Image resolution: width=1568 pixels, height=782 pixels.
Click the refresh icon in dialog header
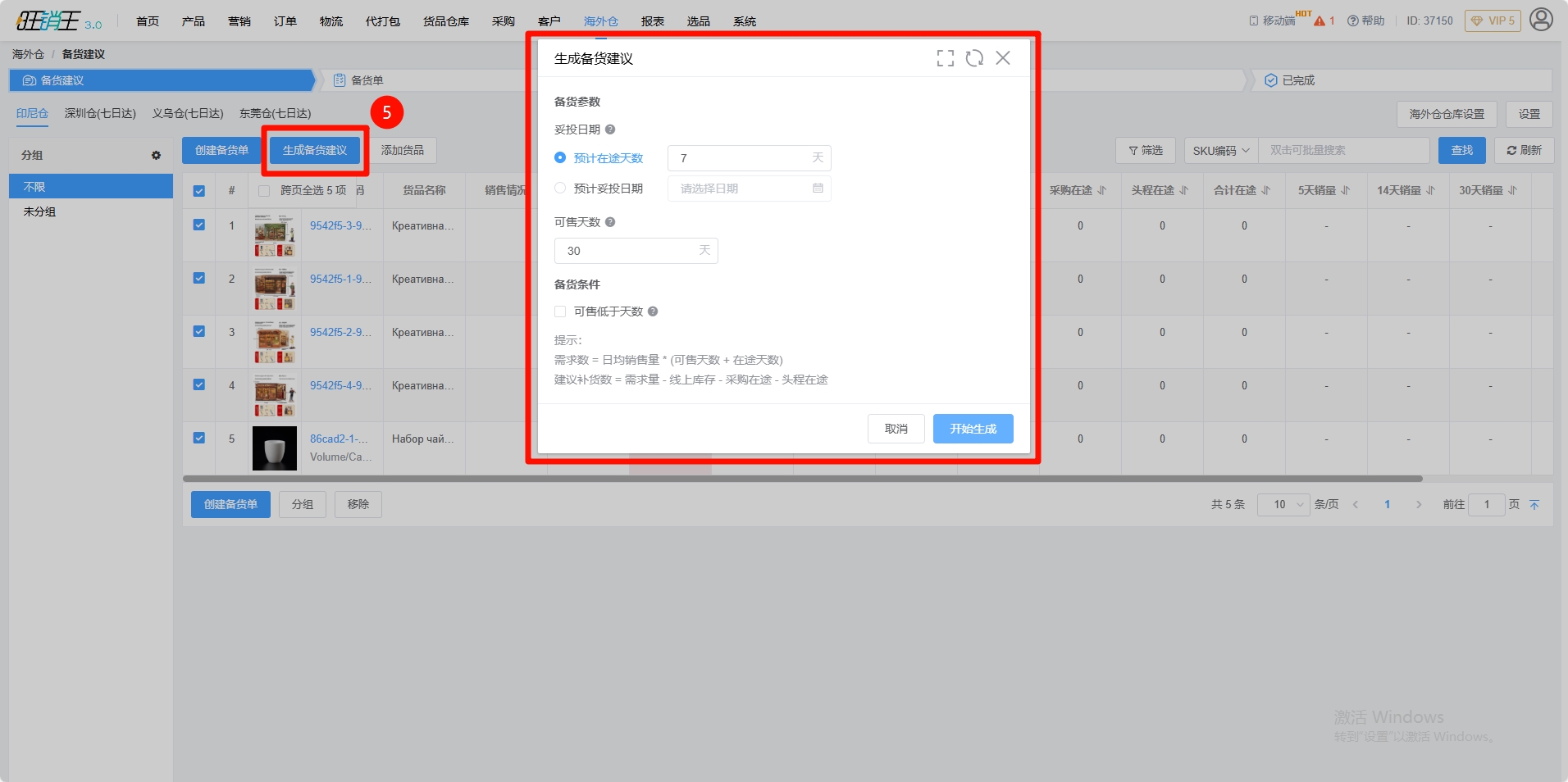[x=974, y=58]
